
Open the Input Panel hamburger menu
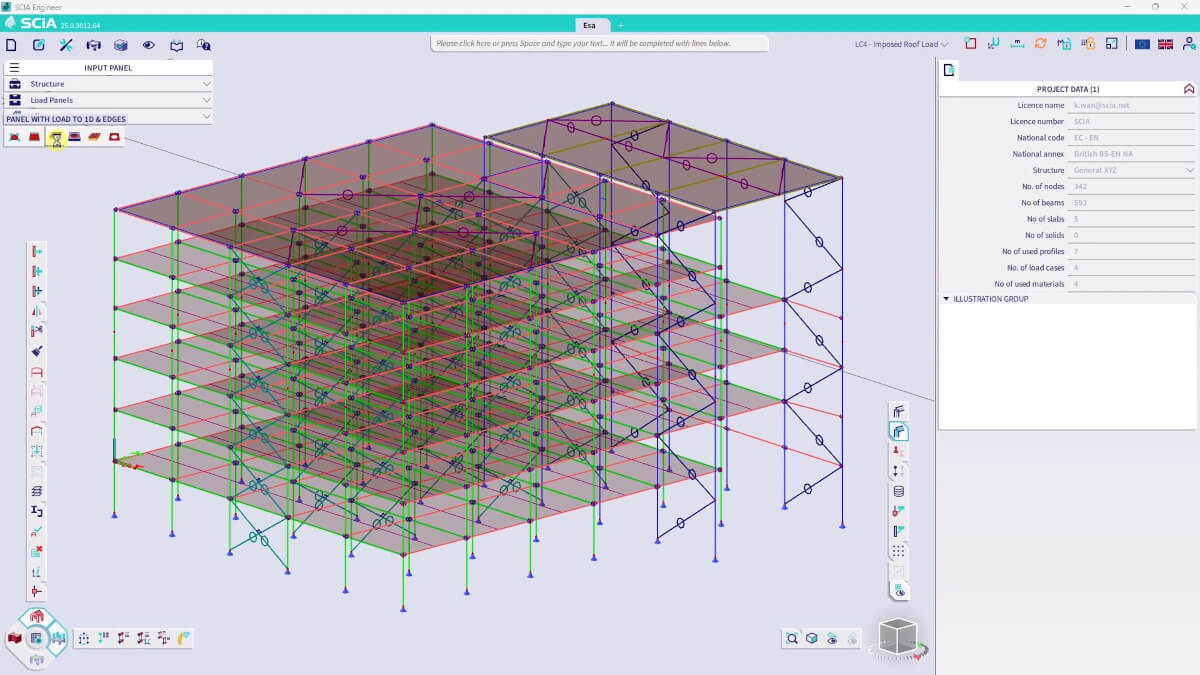[14, 68]
